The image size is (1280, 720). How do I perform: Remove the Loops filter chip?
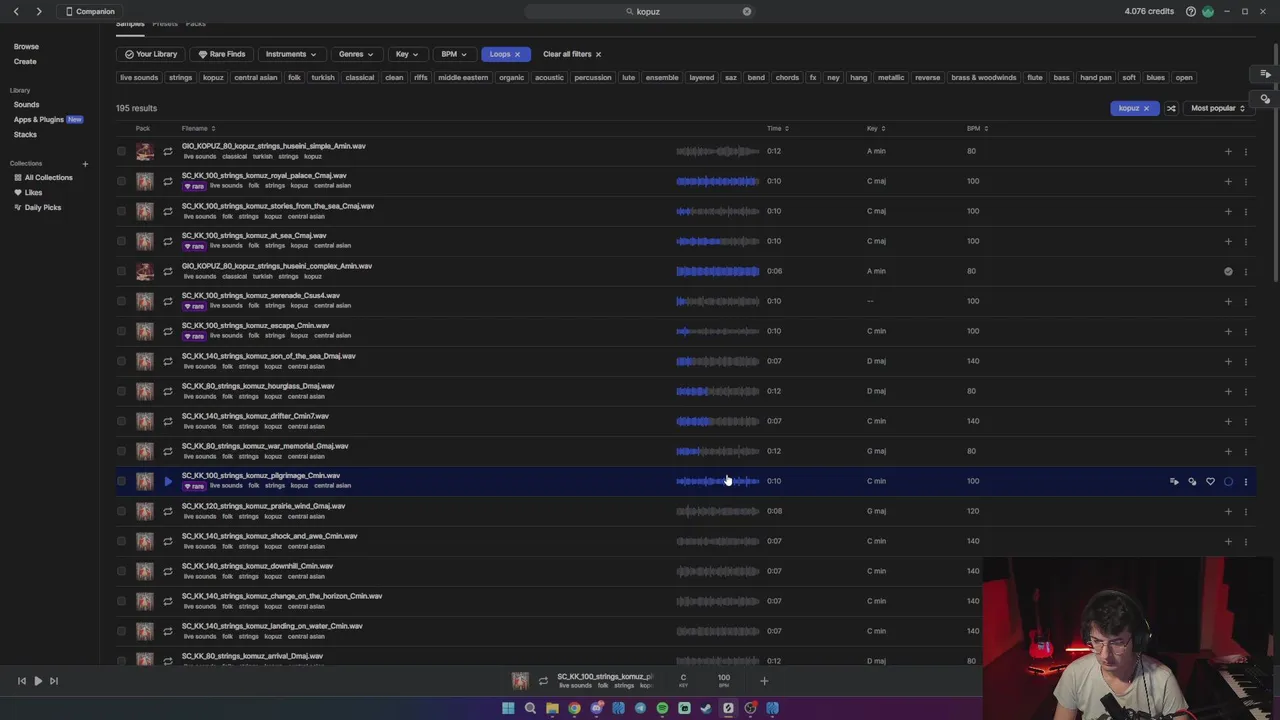coord(517,54)
